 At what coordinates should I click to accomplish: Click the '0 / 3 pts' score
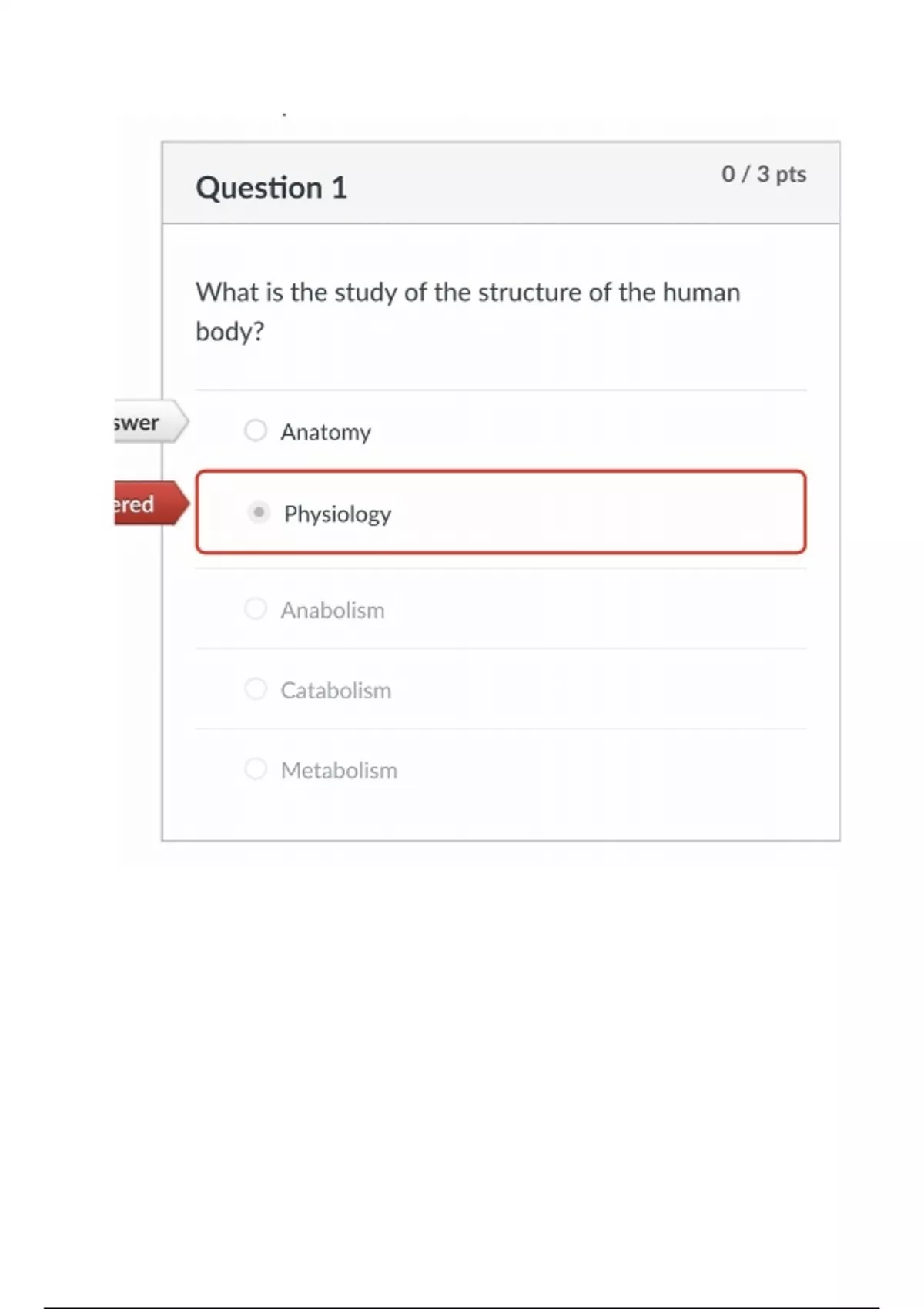tap(763, 174)
